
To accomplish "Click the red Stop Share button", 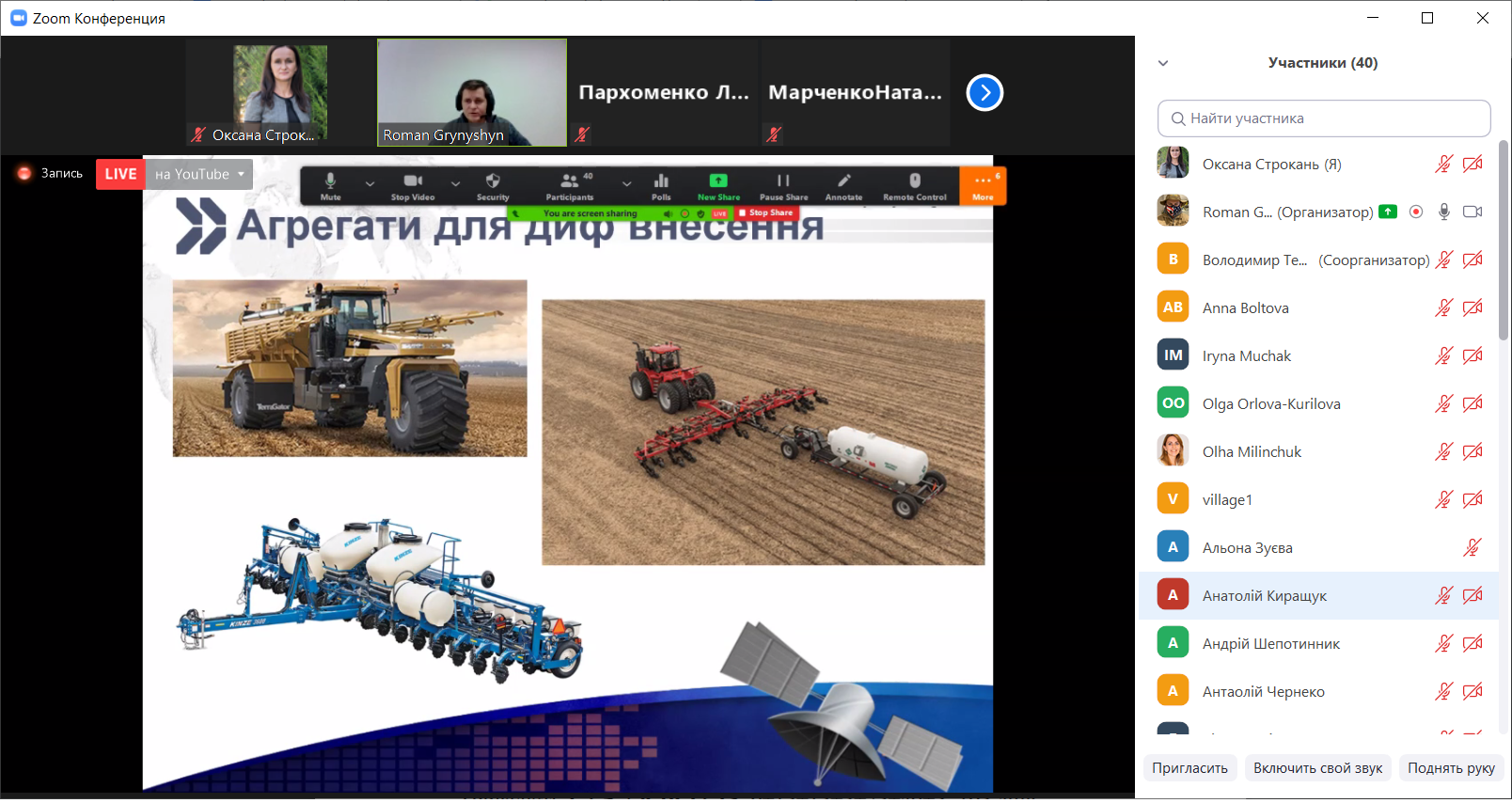I will [766, 213].
